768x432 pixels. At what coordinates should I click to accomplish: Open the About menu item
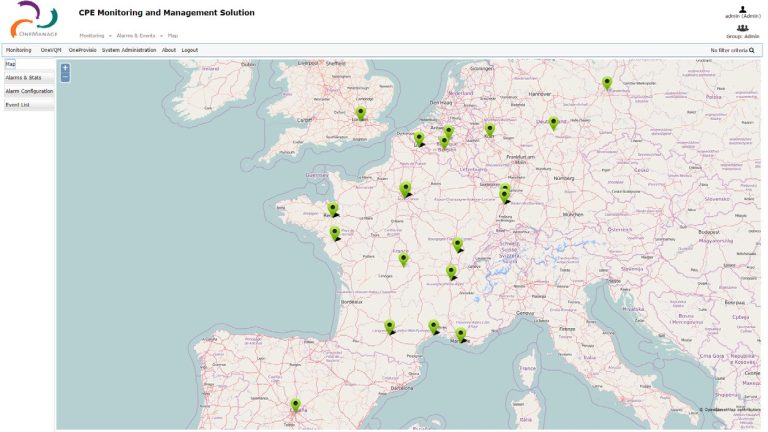(x=169, y=50)
